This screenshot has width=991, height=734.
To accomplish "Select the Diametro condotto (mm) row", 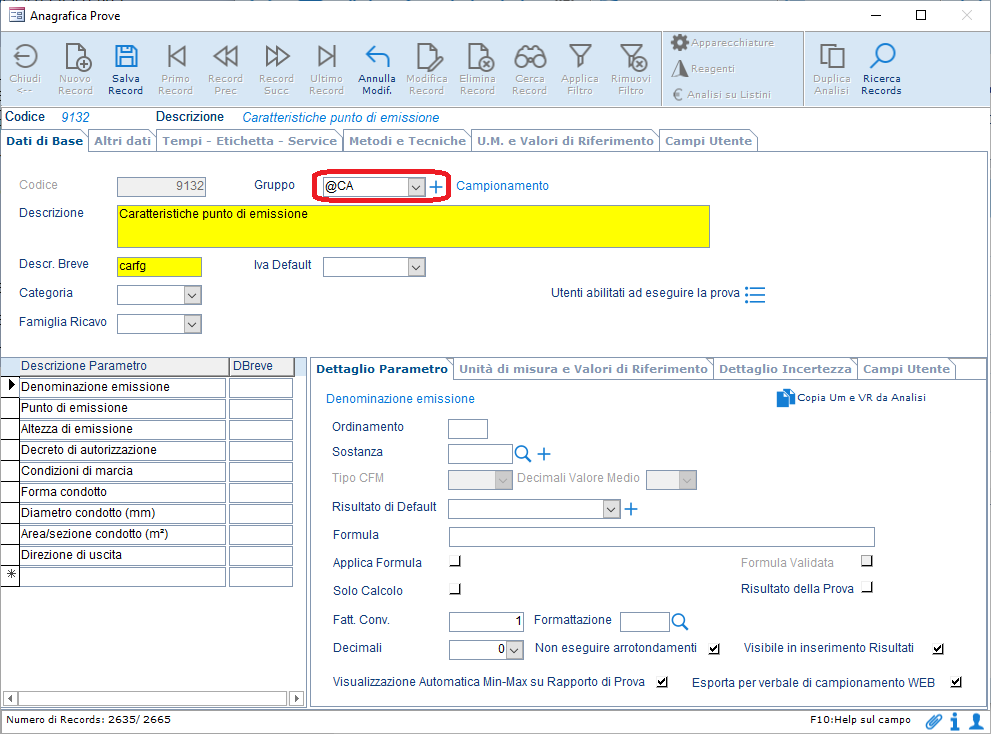I will pyautogui.click(x=123, y=513).
